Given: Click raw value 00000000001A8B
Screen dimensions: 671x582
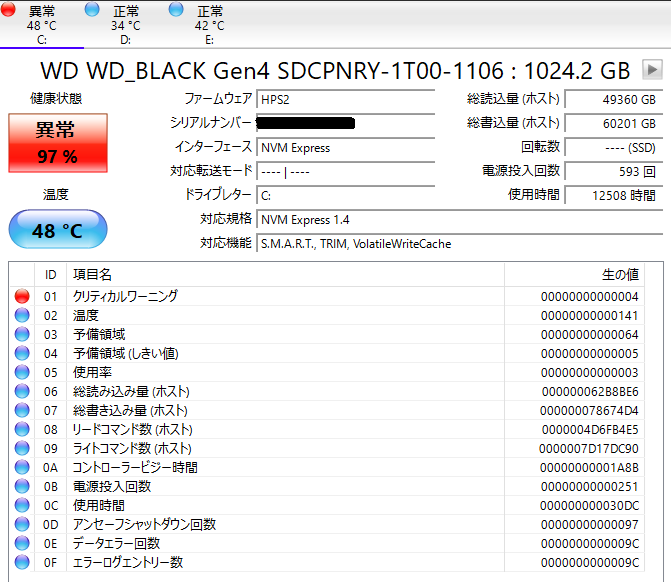Looking at the screenshot, I should 589,467.
